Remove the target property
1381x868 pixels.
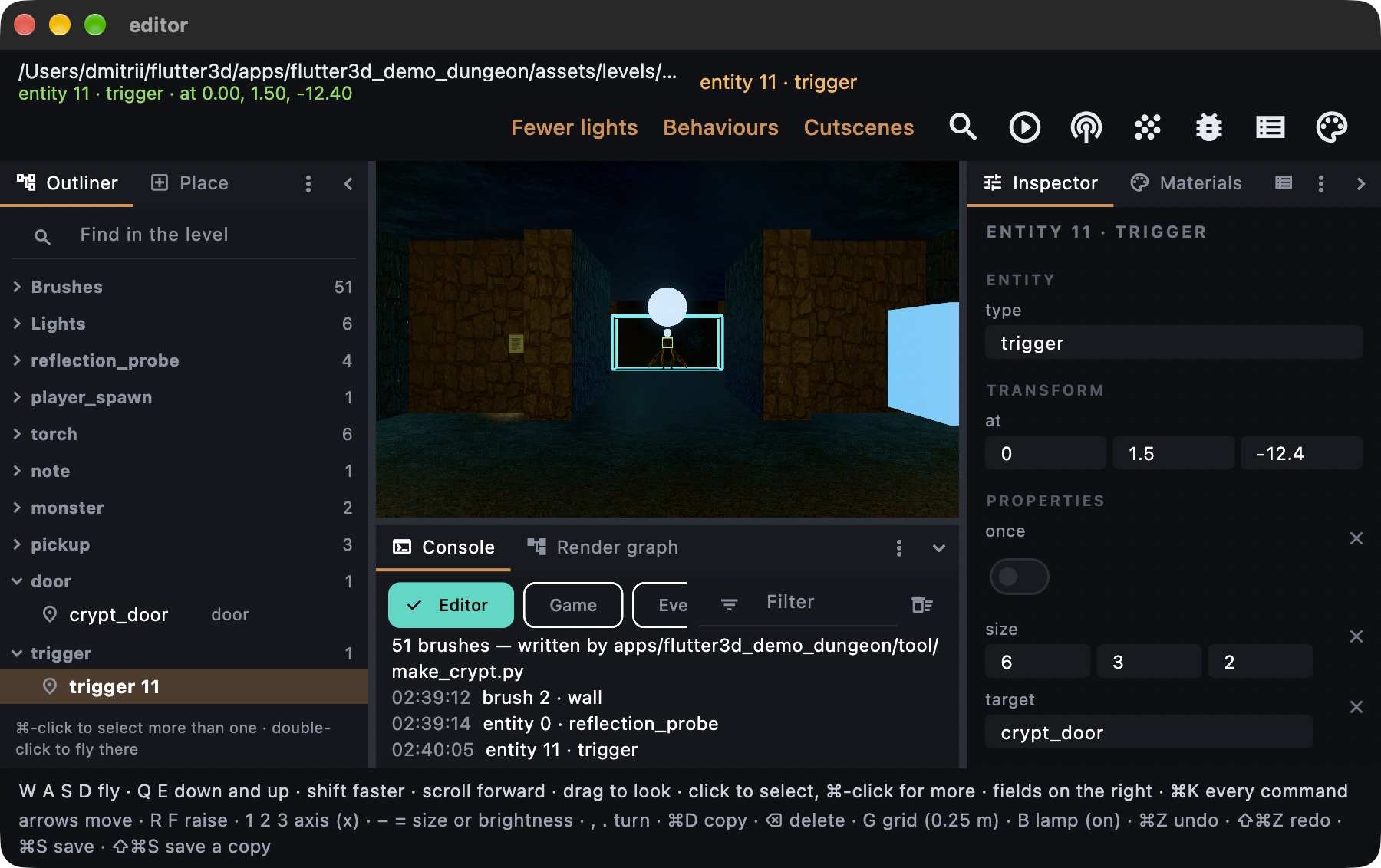[x=1356, y=707]
